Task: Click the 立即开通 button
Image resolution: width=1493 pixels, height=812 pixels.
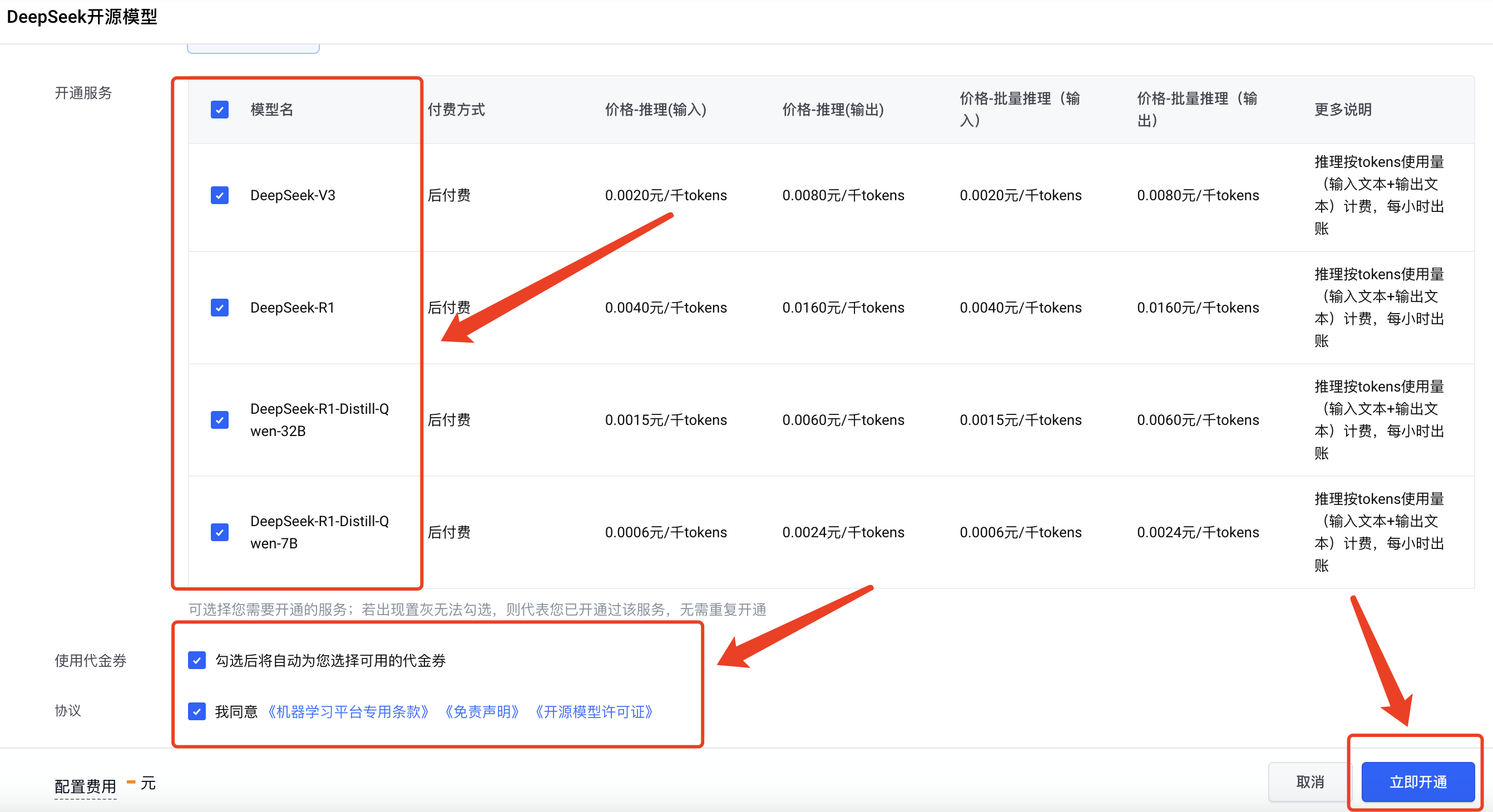Action: 1418,782
